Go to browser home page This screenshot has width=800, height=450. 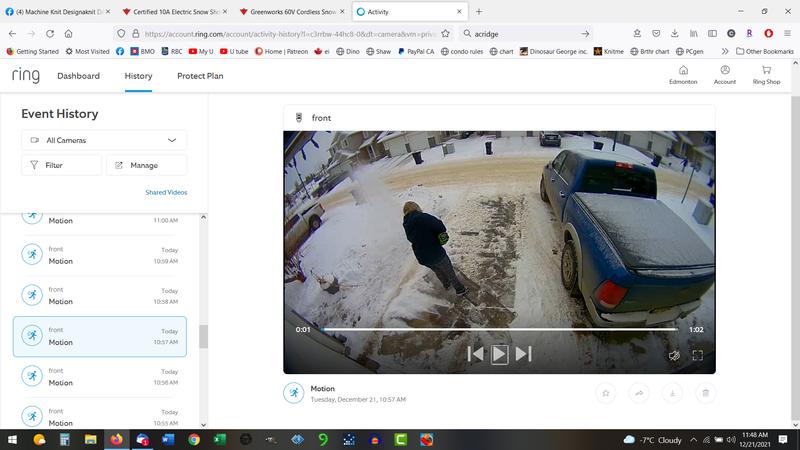click(x=68, y=34)
